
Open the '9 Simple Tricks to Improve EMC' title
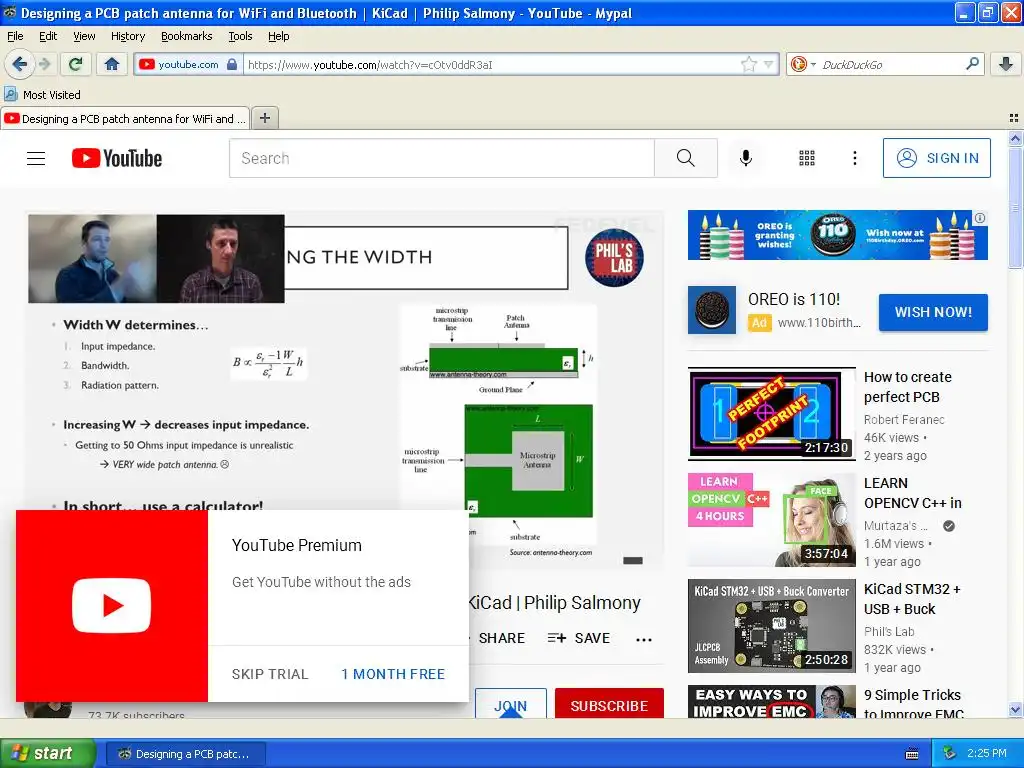[x=913, y=704]
